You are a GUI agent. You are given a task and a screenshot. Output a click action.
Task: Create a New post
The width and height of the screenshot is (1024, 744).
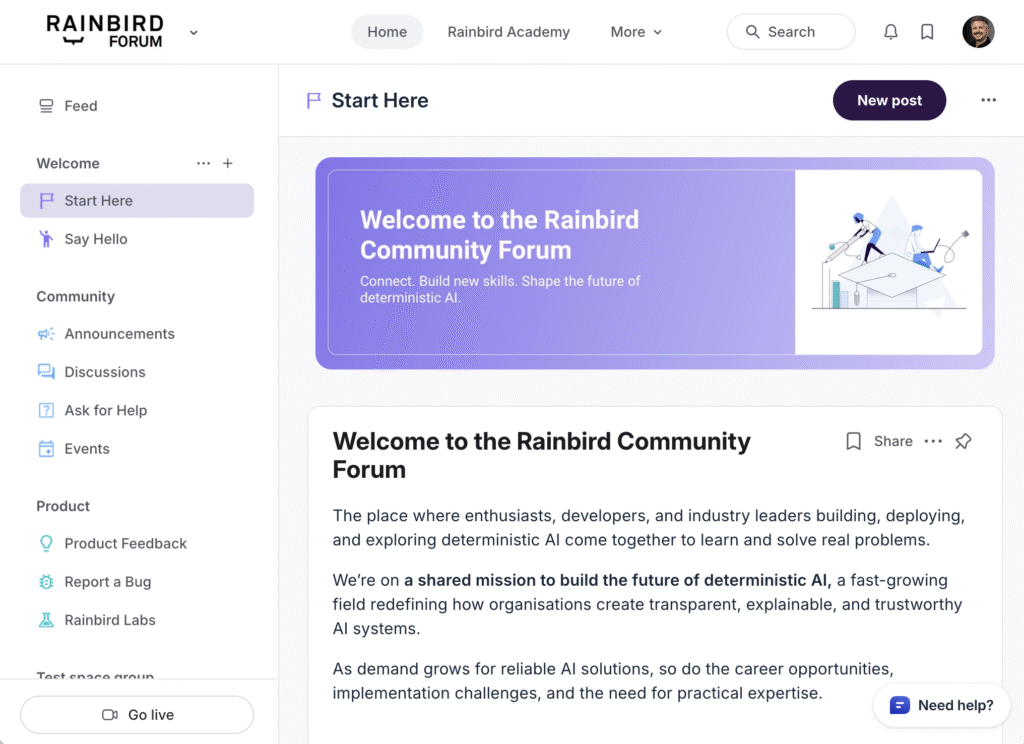[x=889, y=101]
